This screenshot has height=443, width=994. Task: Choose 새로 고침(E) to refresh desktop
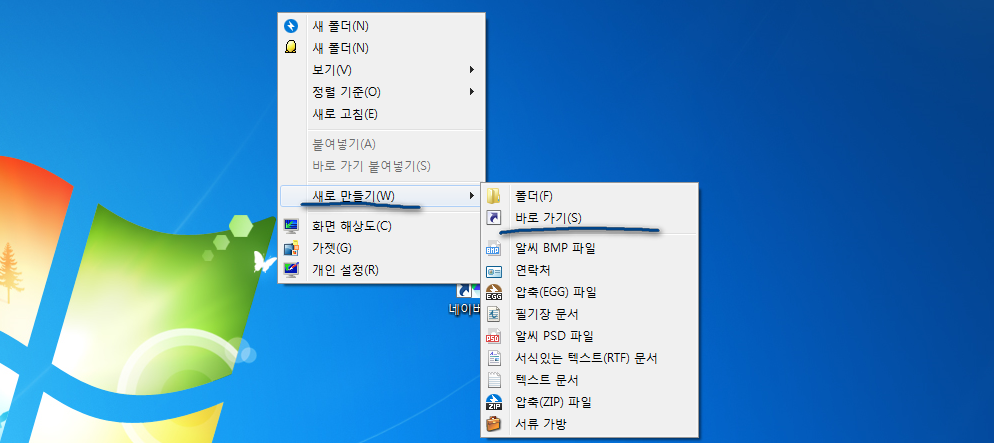(382, 114)
